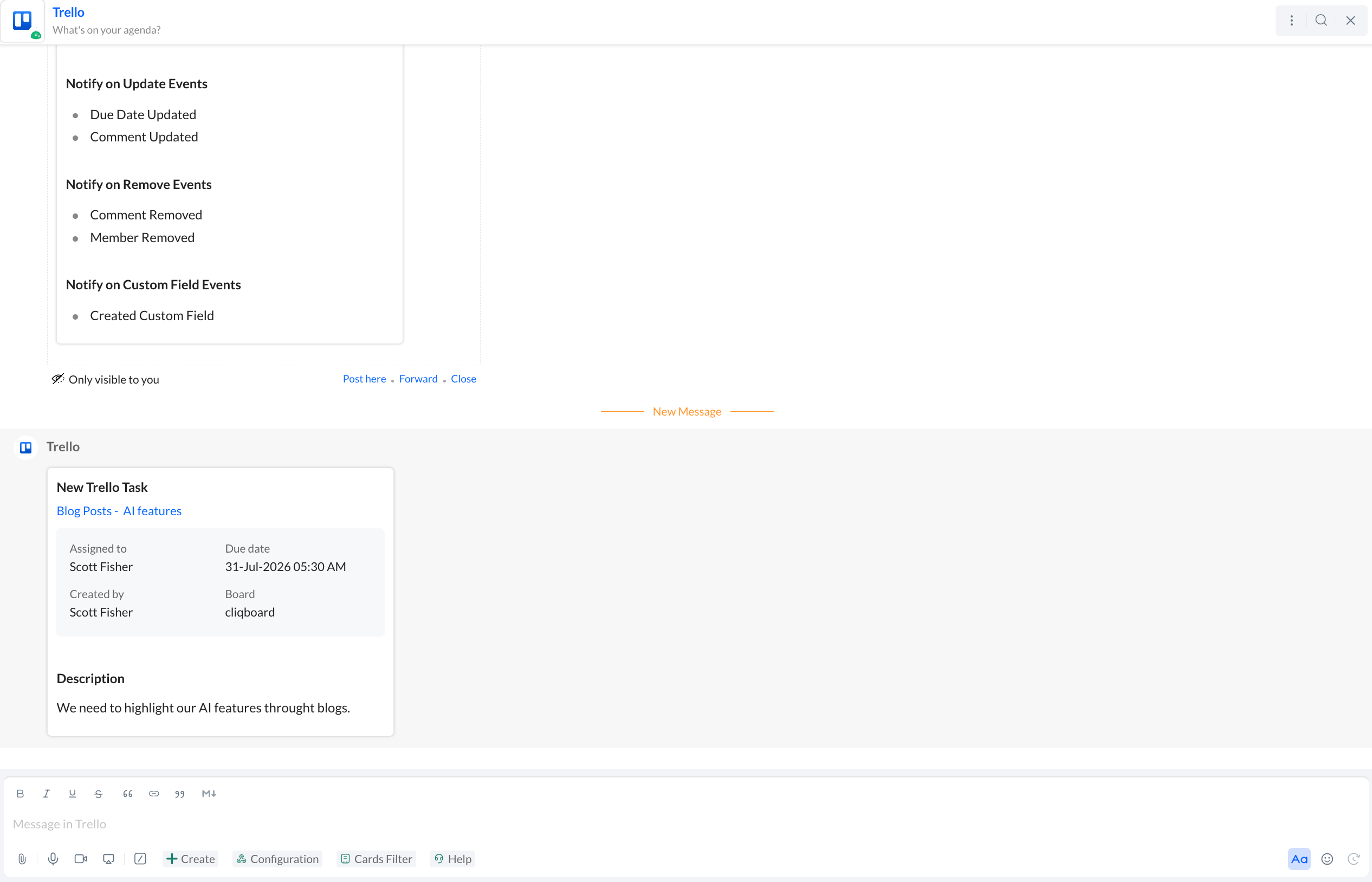Screen dimensions: 1372x882
Task: Apply bold formatting to the message
Action: (x=20, y=794)
